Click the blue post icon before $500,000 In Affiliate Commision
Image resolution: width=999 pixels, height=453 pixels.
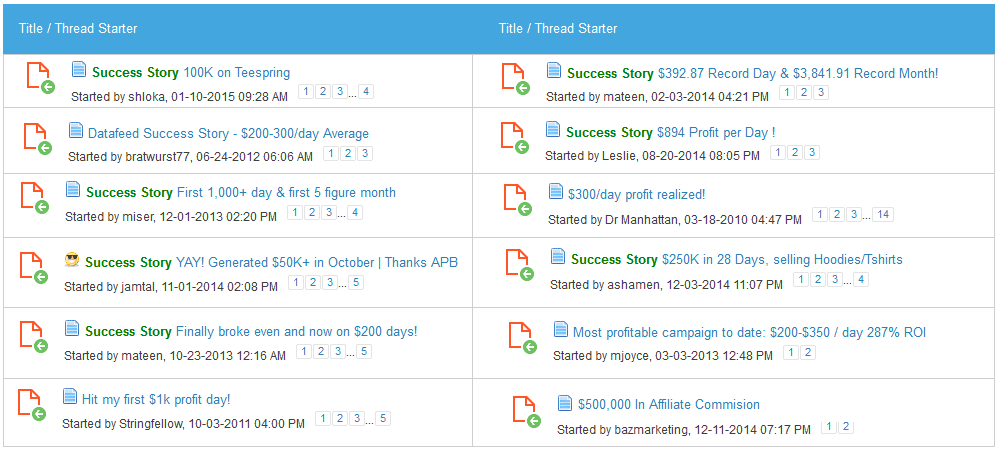[564, 402]
